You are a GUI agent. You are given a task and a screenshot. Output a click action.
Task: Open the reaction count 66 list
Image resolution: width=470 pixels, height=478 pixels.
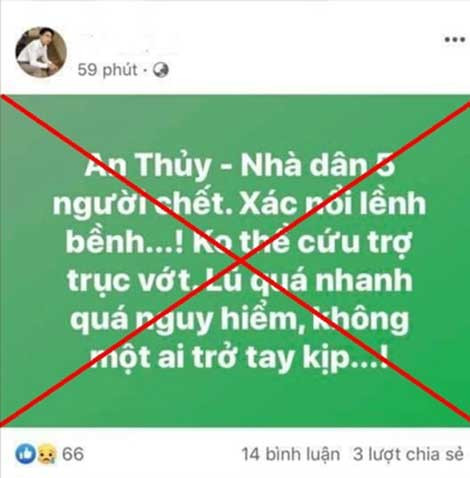pos(73,454)
